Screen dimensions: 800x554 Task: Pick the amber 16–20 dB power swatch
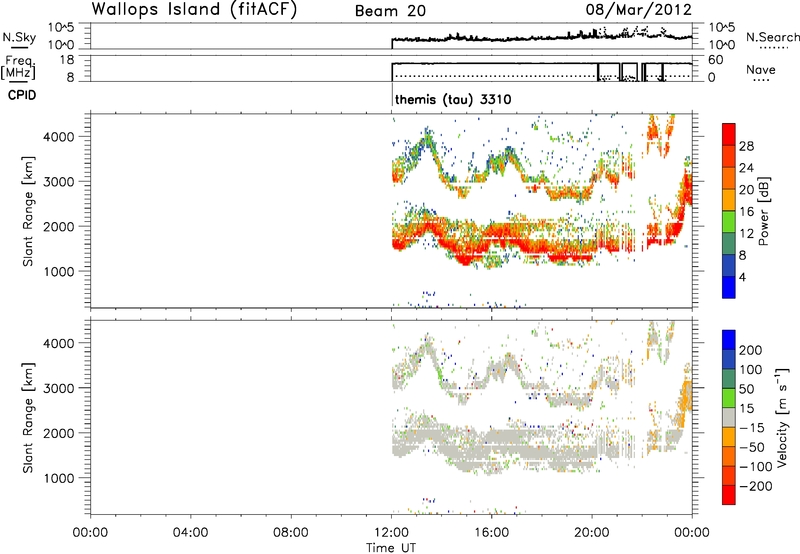(729, 200)
